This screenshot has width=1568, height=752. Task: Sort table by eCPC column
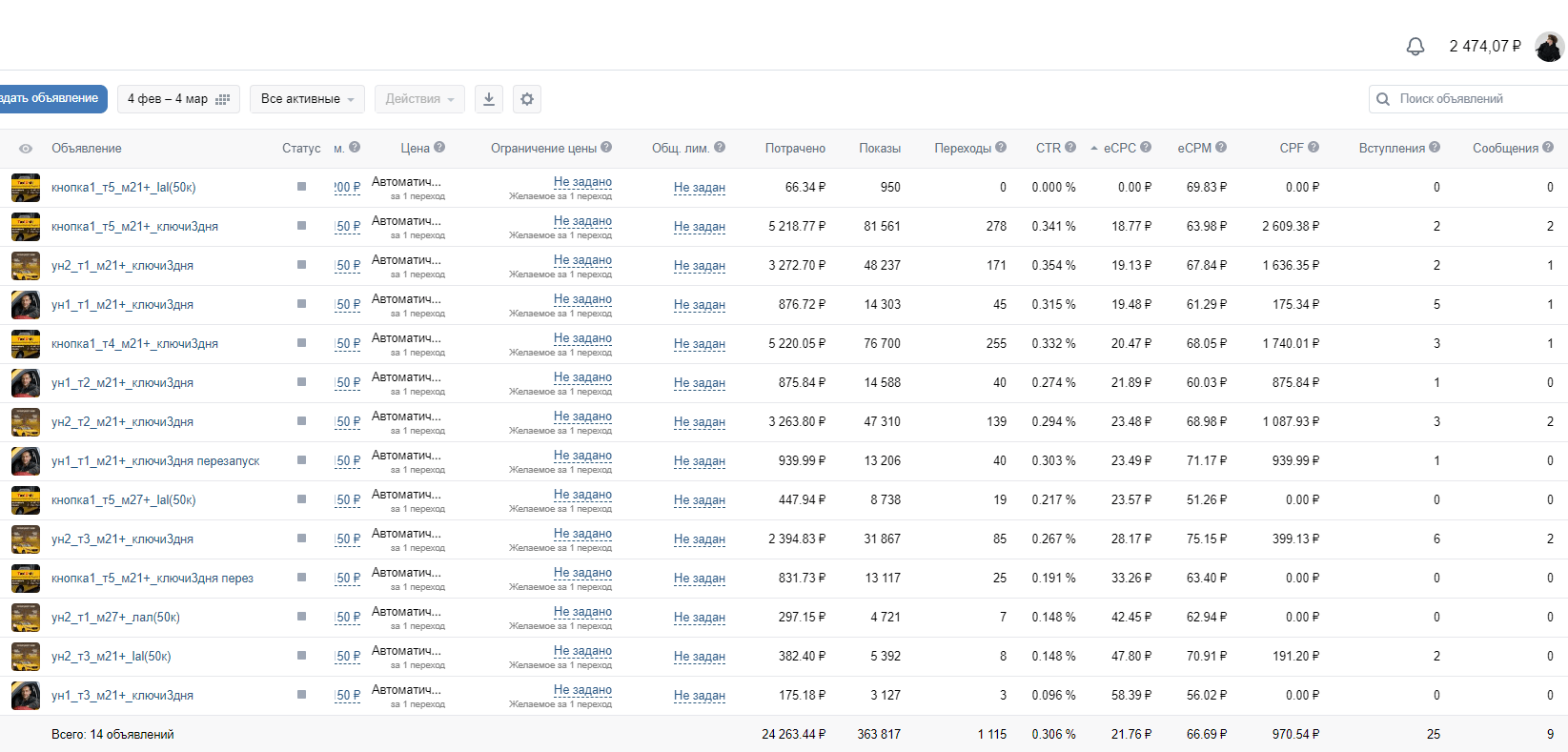point(1119,148)
